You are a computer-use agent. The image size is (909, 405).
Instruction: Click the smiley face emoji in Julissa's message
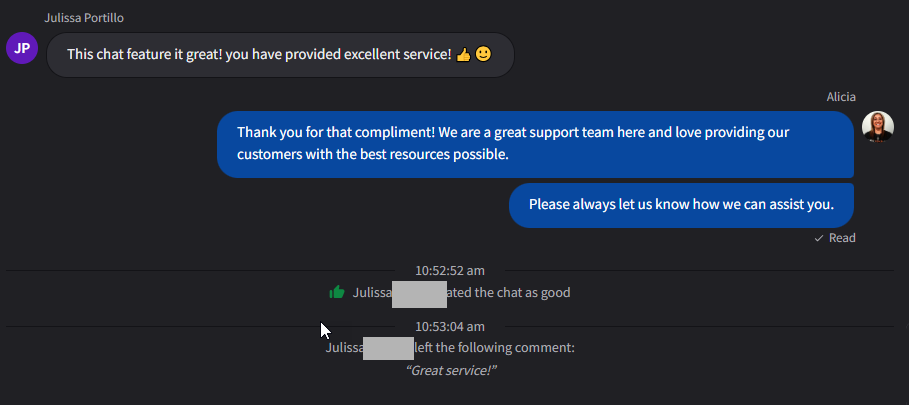[x=483, y=54]
